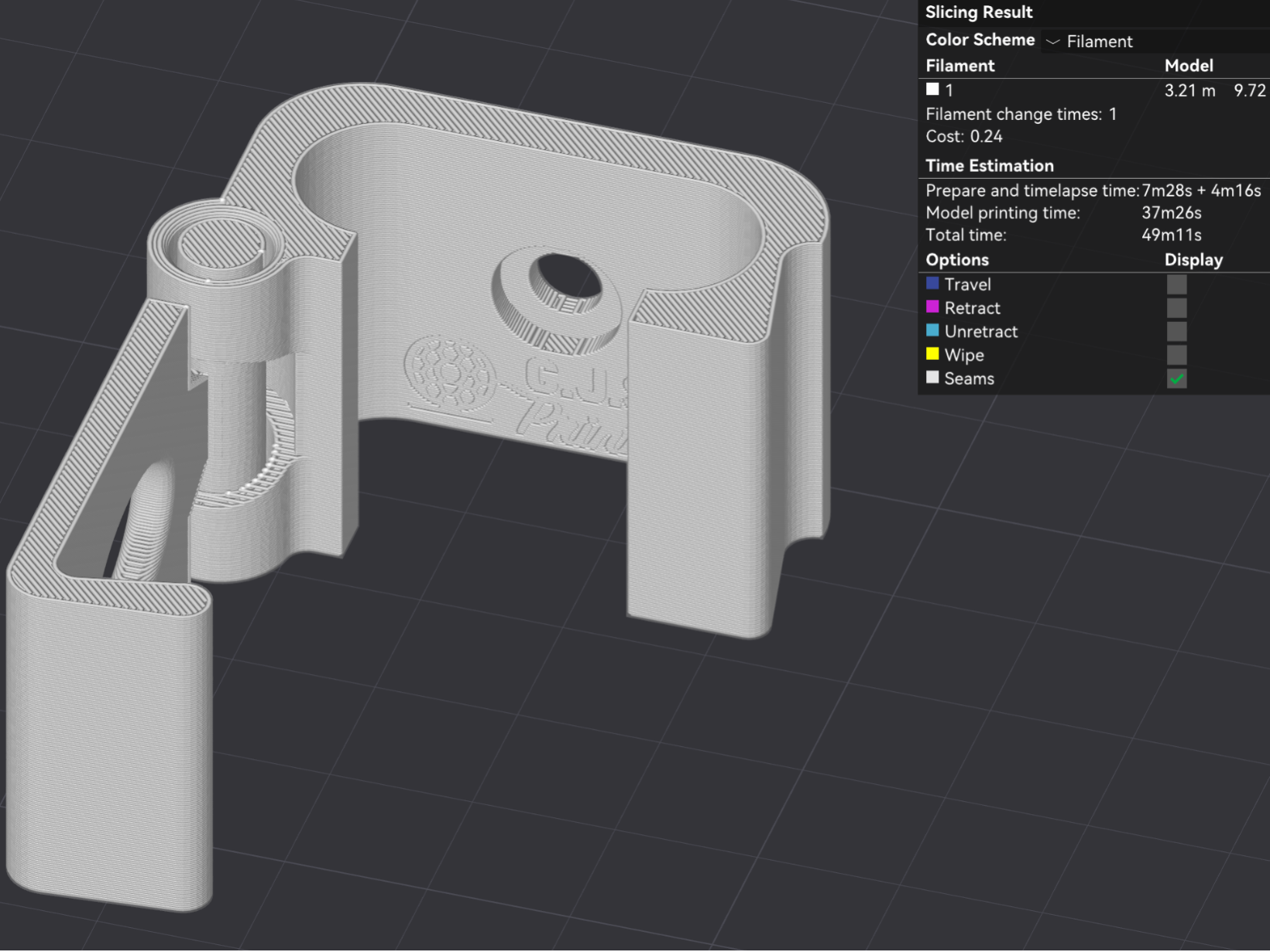This screenshot has height=952, width=1270.
Task: Click the Time Estimation heading
Action: (x=989, y=166)
